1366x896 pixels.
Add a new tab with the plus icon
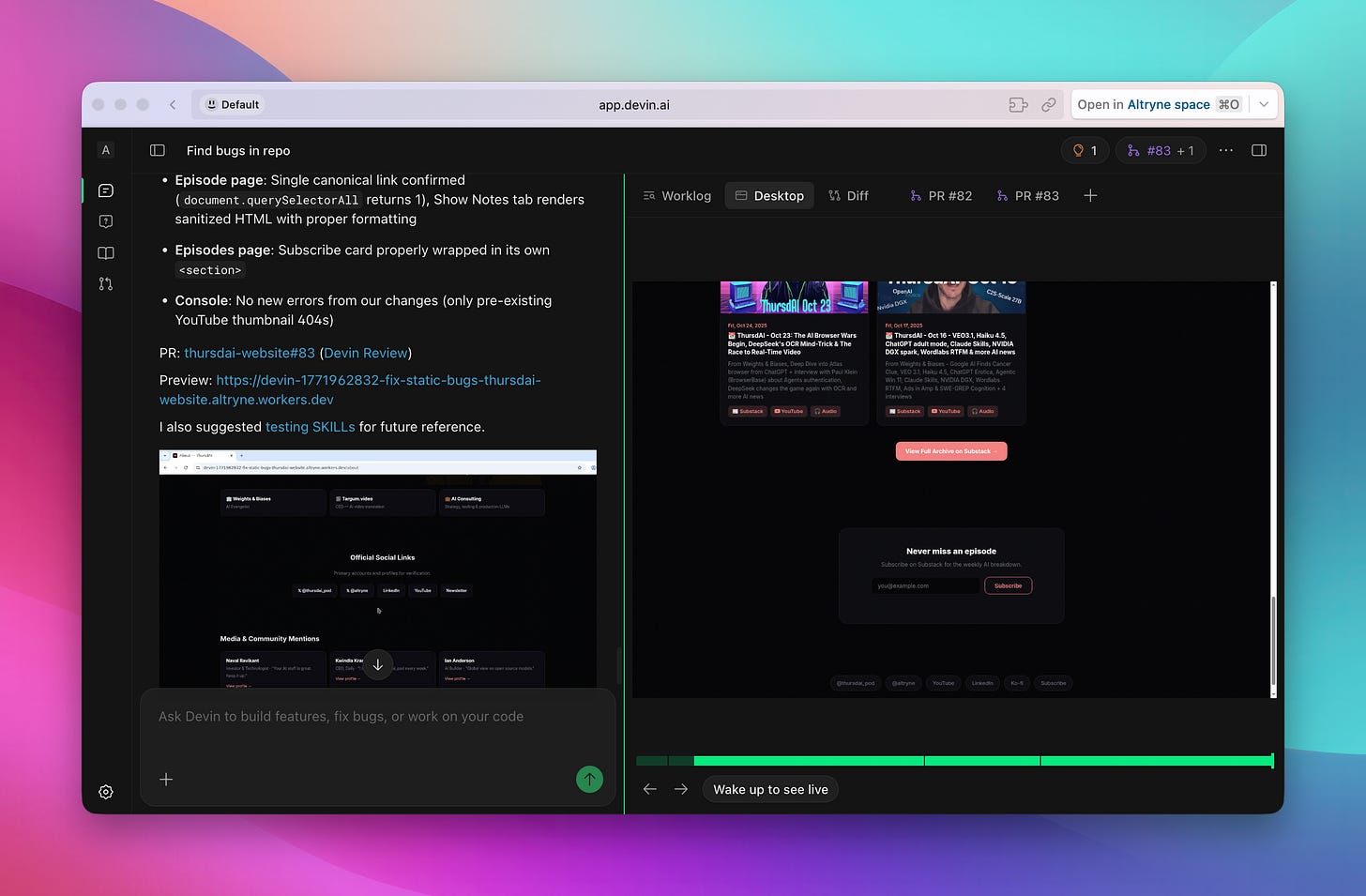(1090, 196)
